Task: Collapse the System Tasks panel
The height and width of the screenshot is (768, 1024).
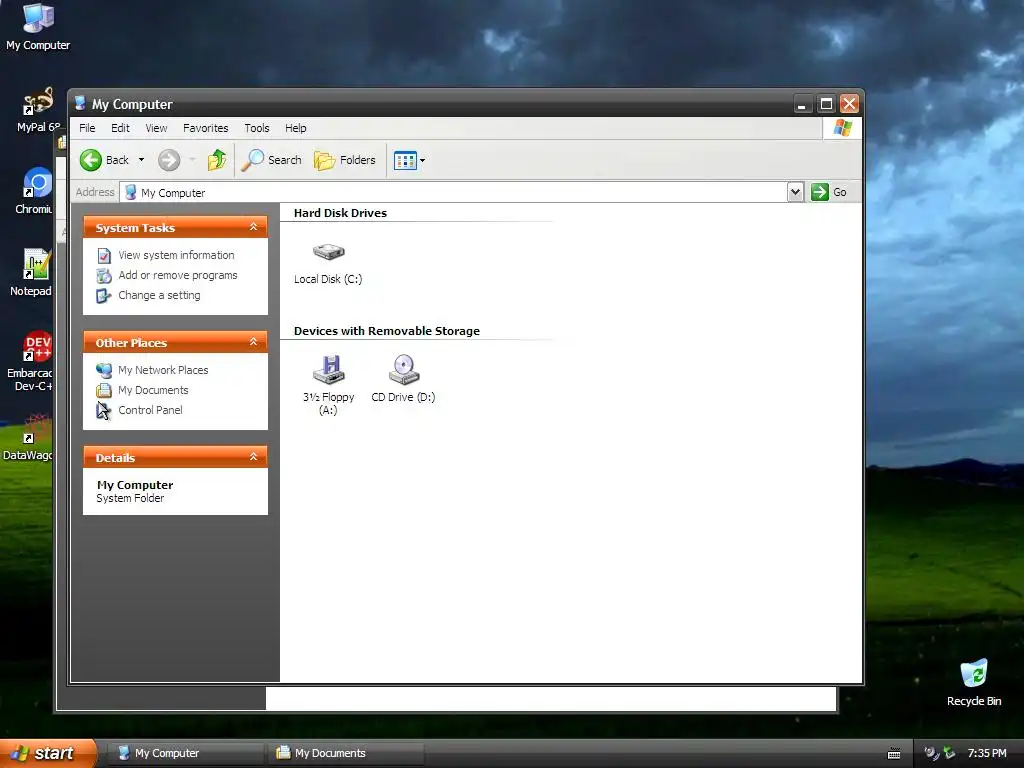Action: coord(253,227)
